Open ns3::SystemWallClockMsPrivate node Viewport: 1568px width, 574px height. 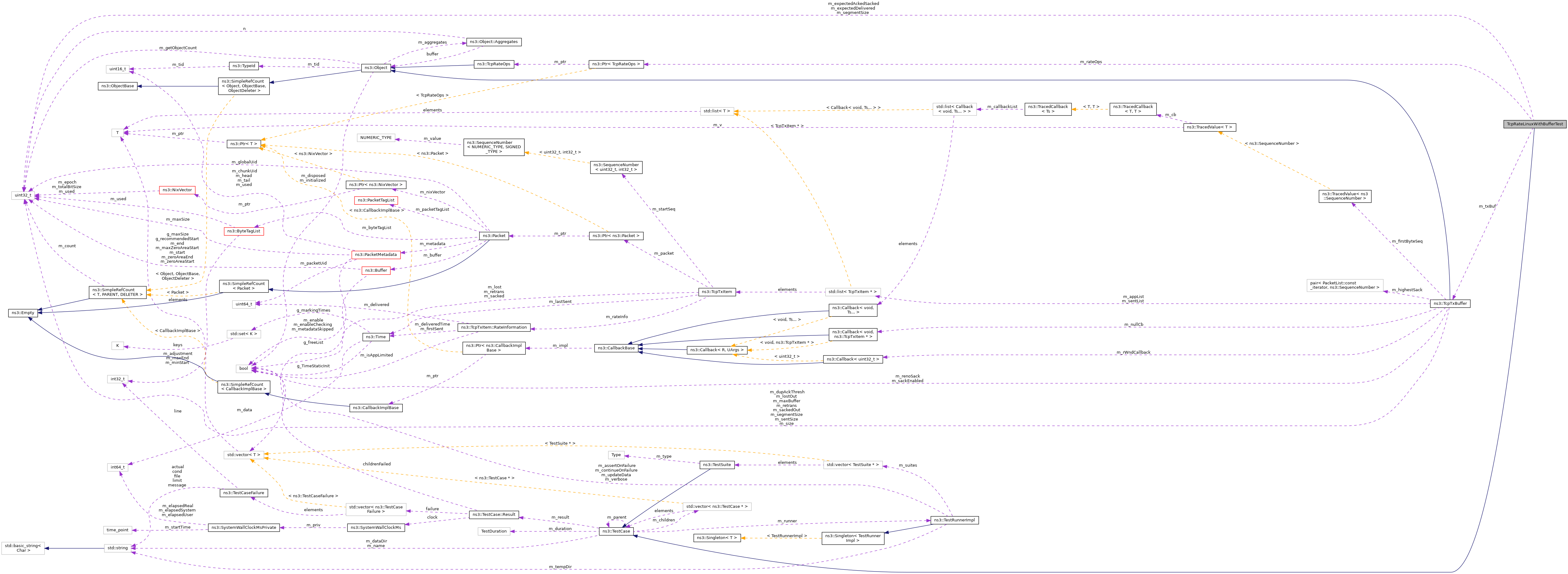(x=243, y=528)
